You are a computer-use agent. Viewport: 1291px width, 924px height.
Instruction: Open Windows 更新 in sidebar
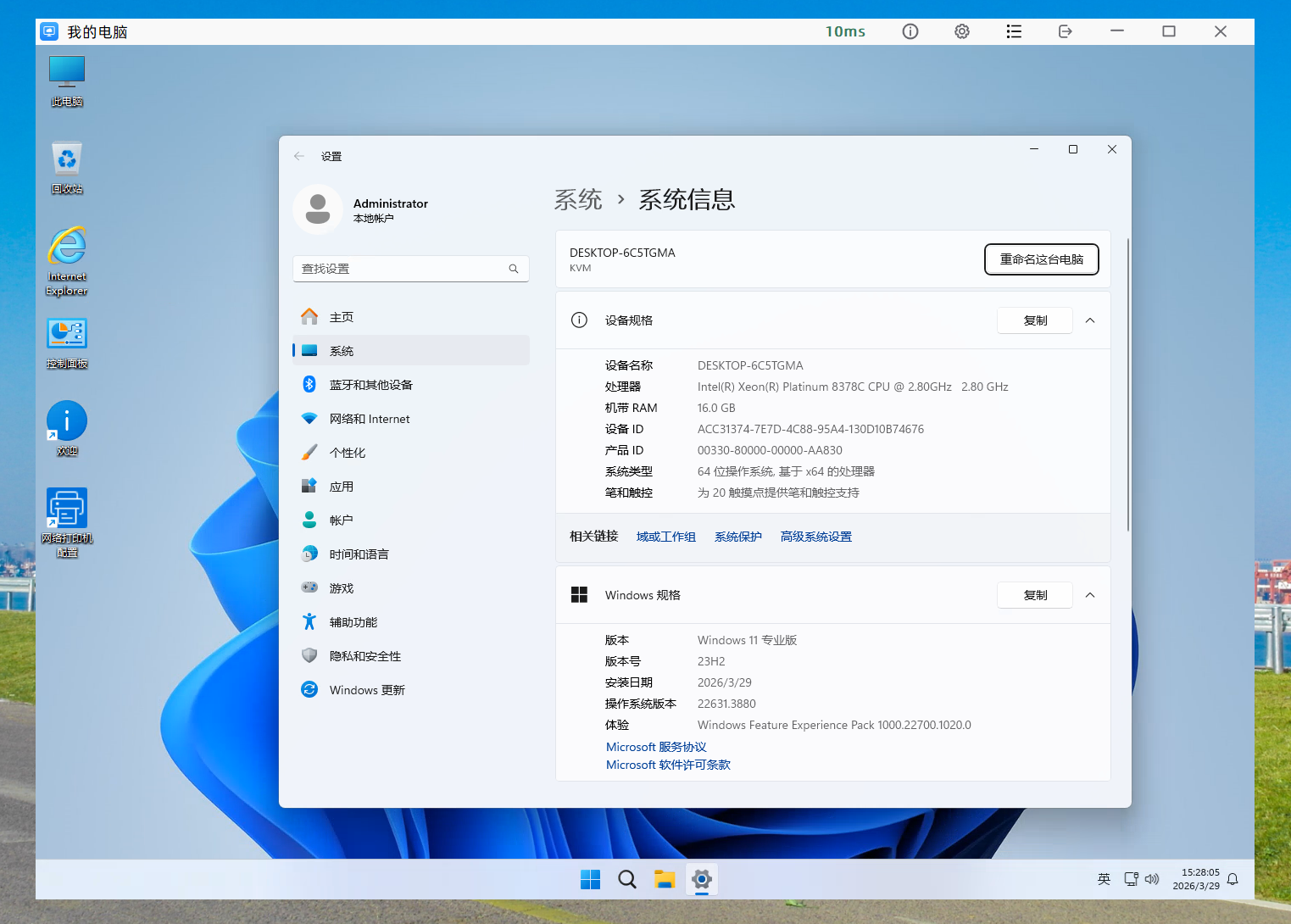click(411, 690)
